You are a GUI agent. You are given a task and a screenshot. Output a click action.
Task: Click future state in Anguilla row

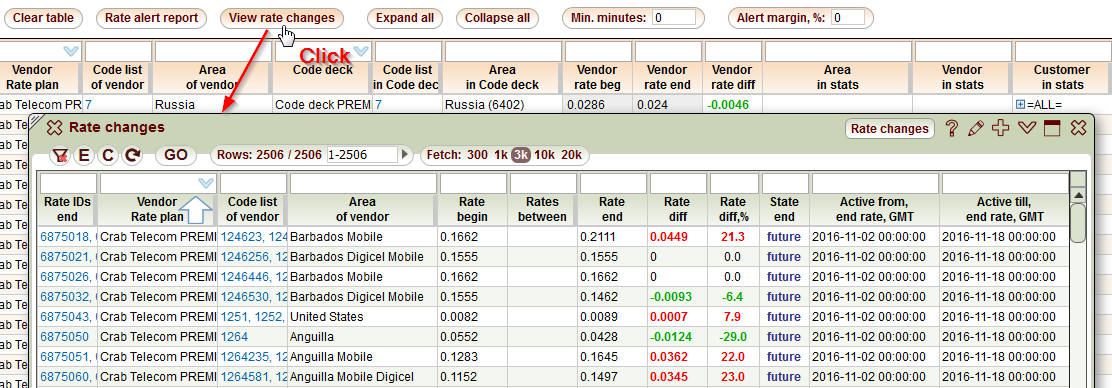click(784, 336)
